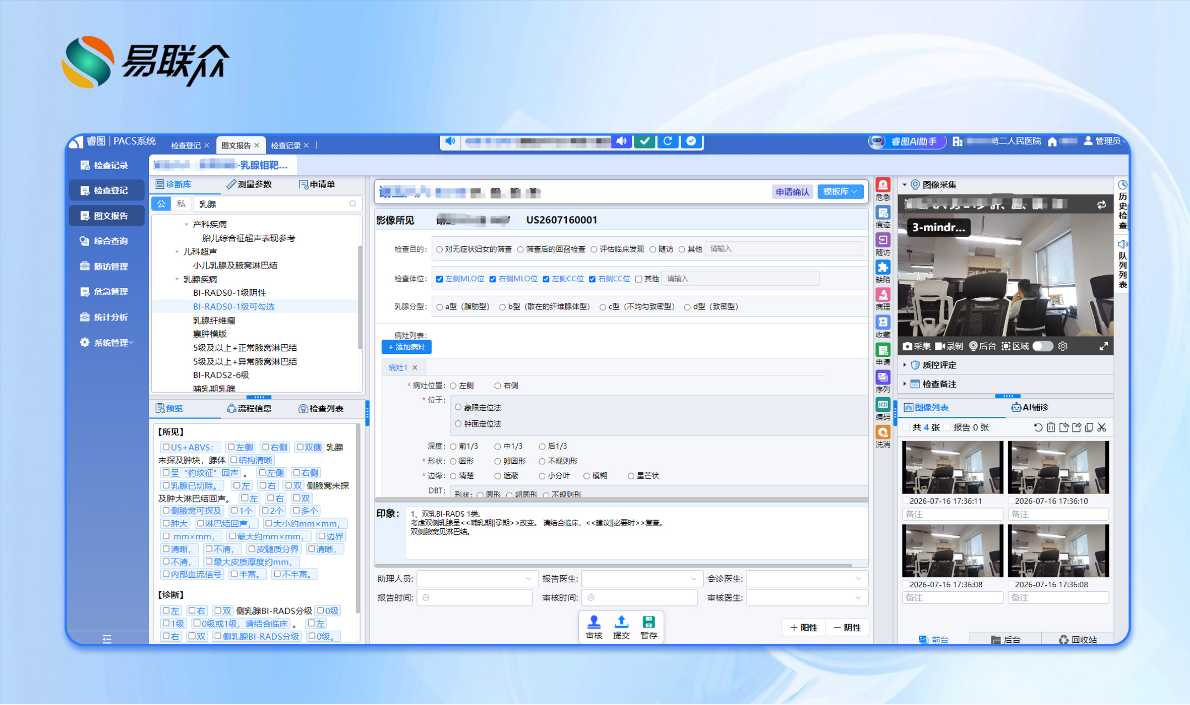The width and height of the screenshot is (1190, 705).
Task: Uncheck 右侧CC位 checkbox
Action: tap(592, 279)
